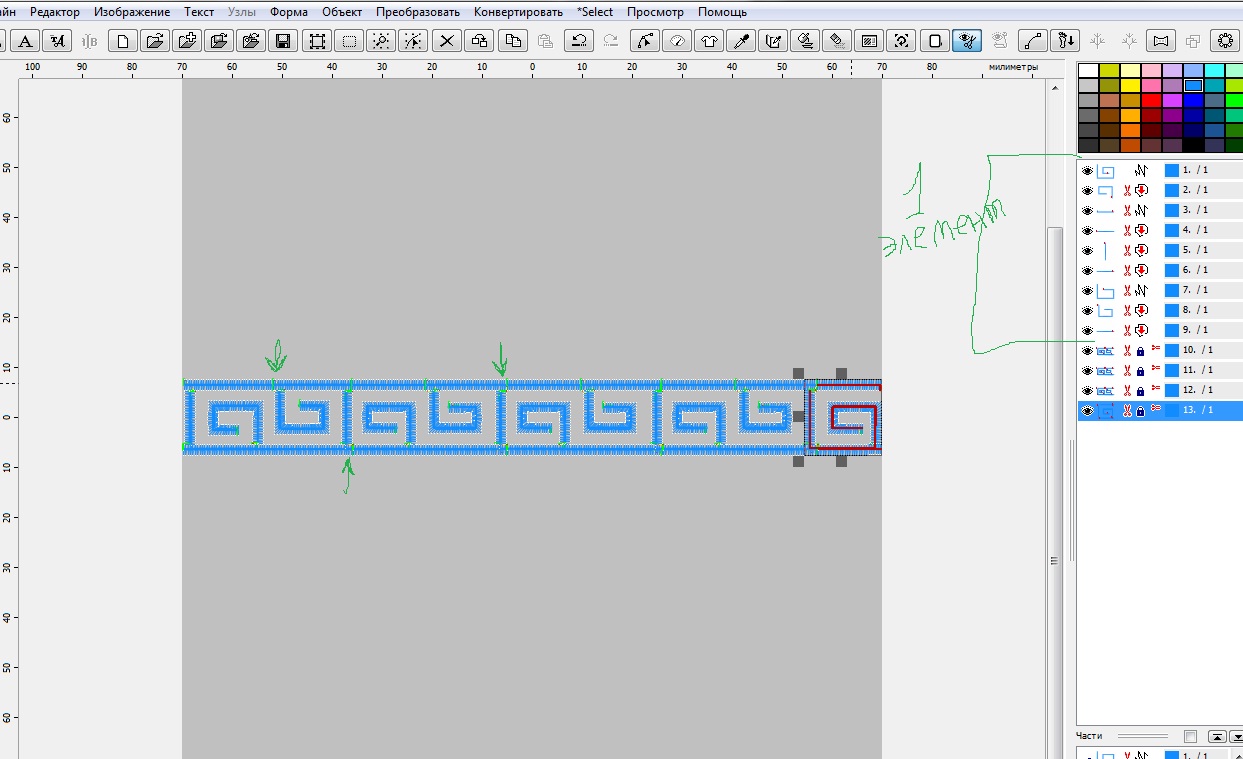The width and height of the screenshot is (1243, 759).
Task: Hide object 1 via its eye icon
Action: 1087,170
